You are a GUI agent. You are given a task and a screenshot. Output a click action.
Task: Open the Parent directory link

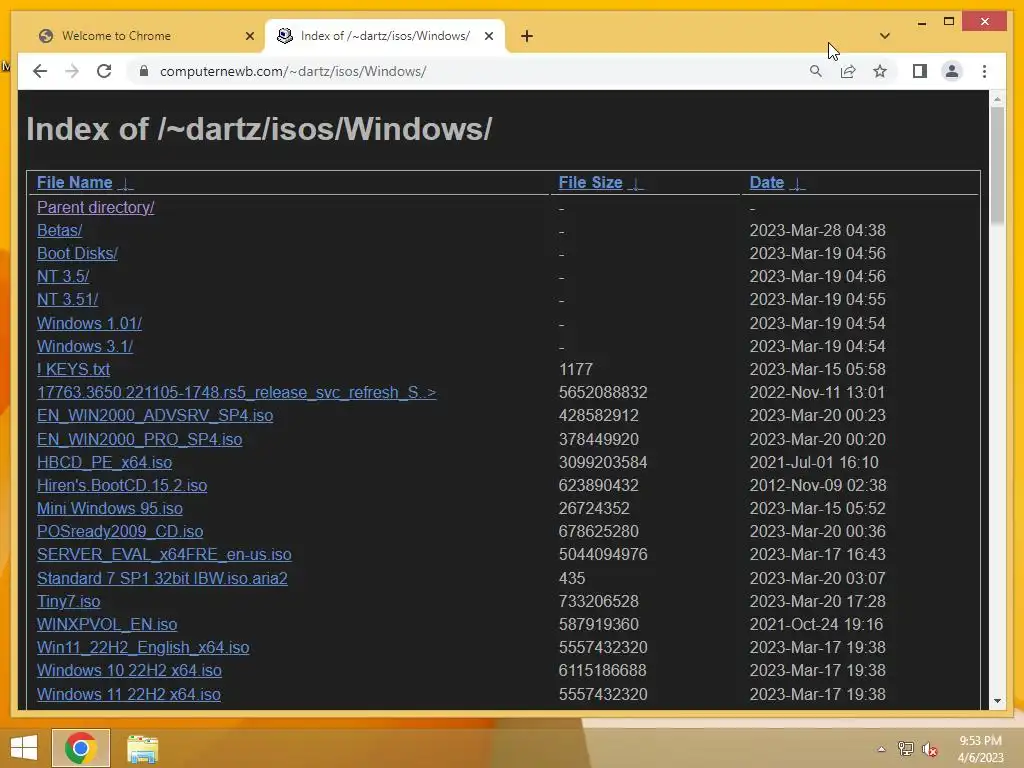click(95, 207)
